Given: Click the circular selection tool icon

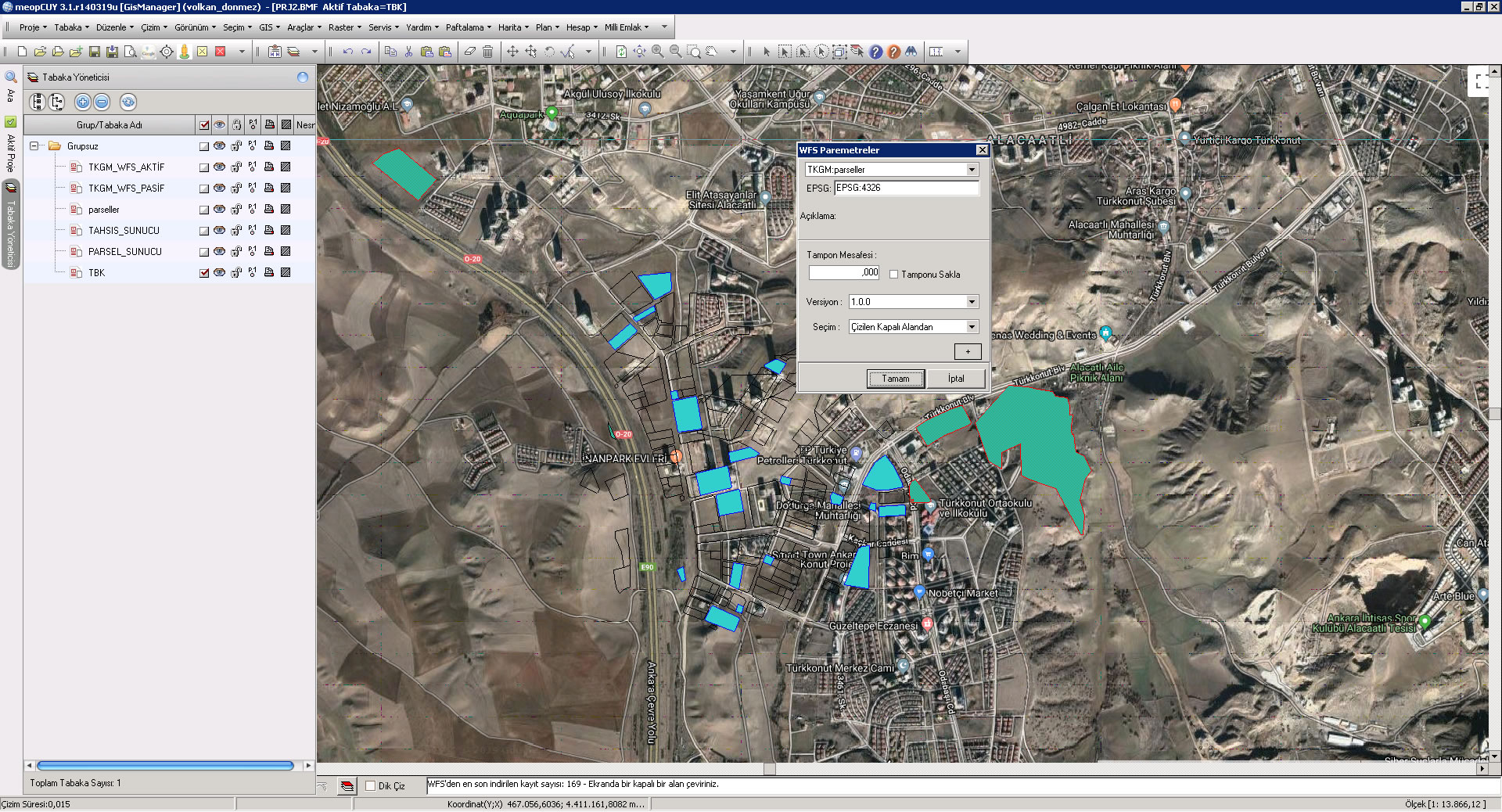Looking at the screenshot, I should point(821,52).
